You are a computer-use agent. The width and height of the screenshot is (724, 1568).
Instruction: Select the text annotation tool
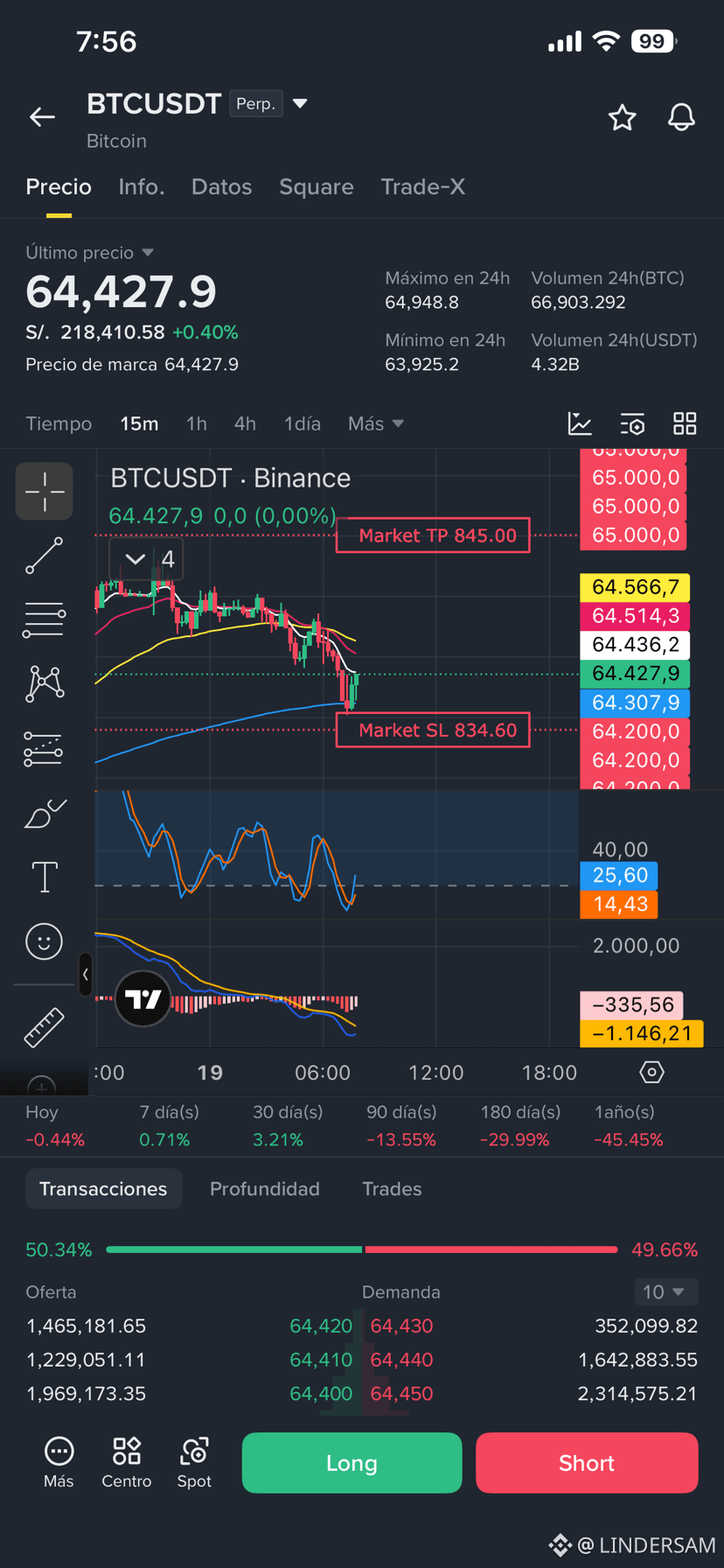[x=45, y=877]
